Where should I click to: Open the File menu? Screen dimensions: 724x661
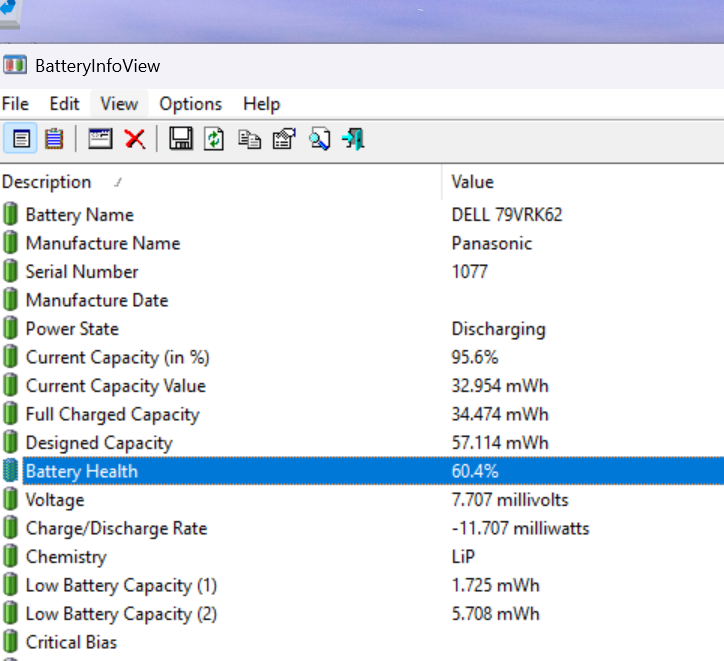coord(15,104)
